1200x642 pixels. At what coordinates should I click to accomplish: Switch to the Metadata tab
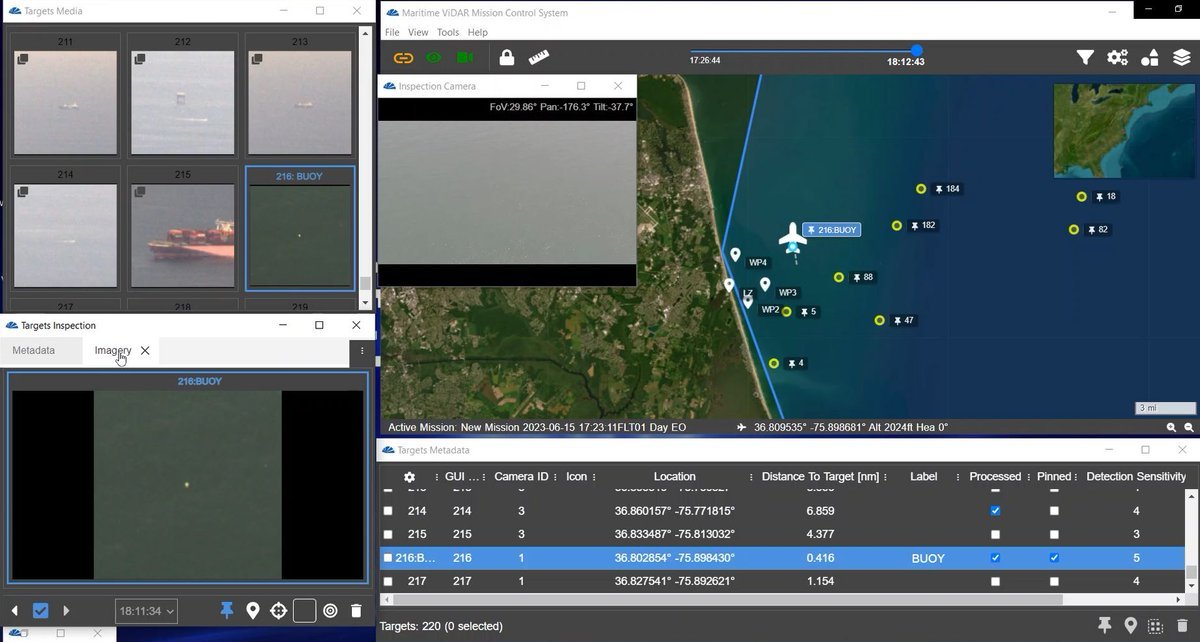(x=33, y=351)
